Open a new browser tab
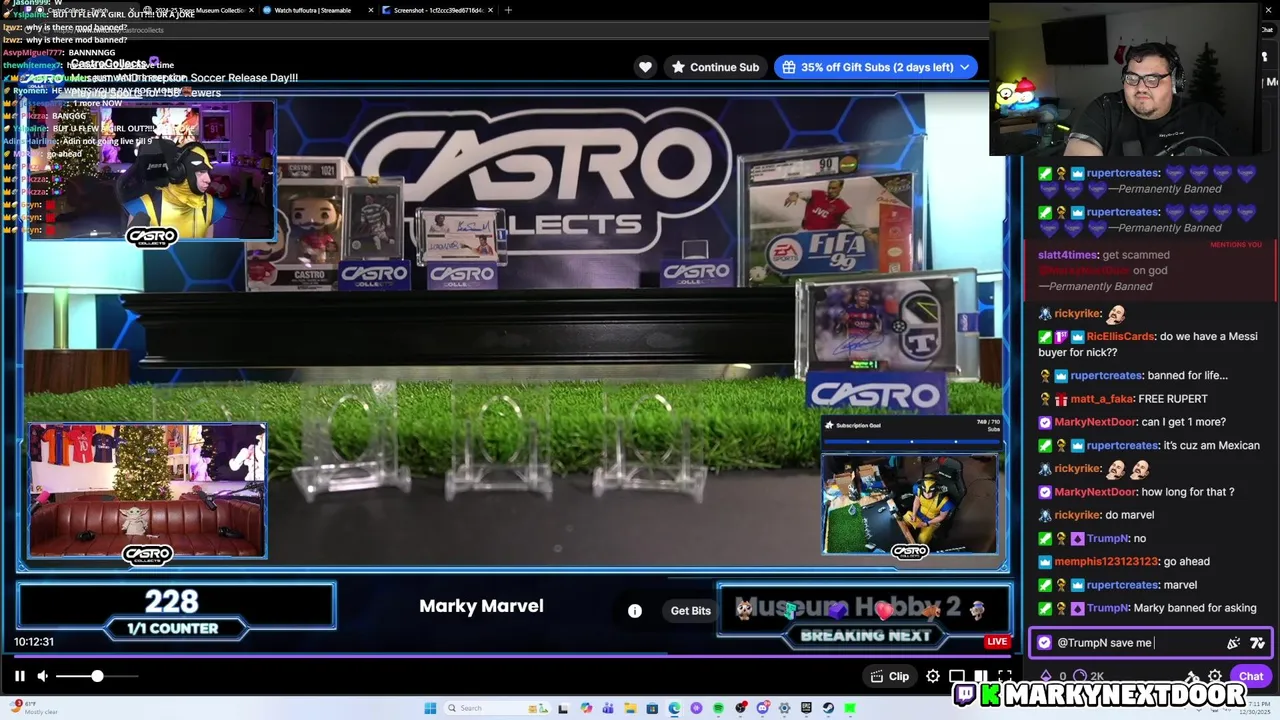The image size is (1280, 720). [x=508, y=10]
